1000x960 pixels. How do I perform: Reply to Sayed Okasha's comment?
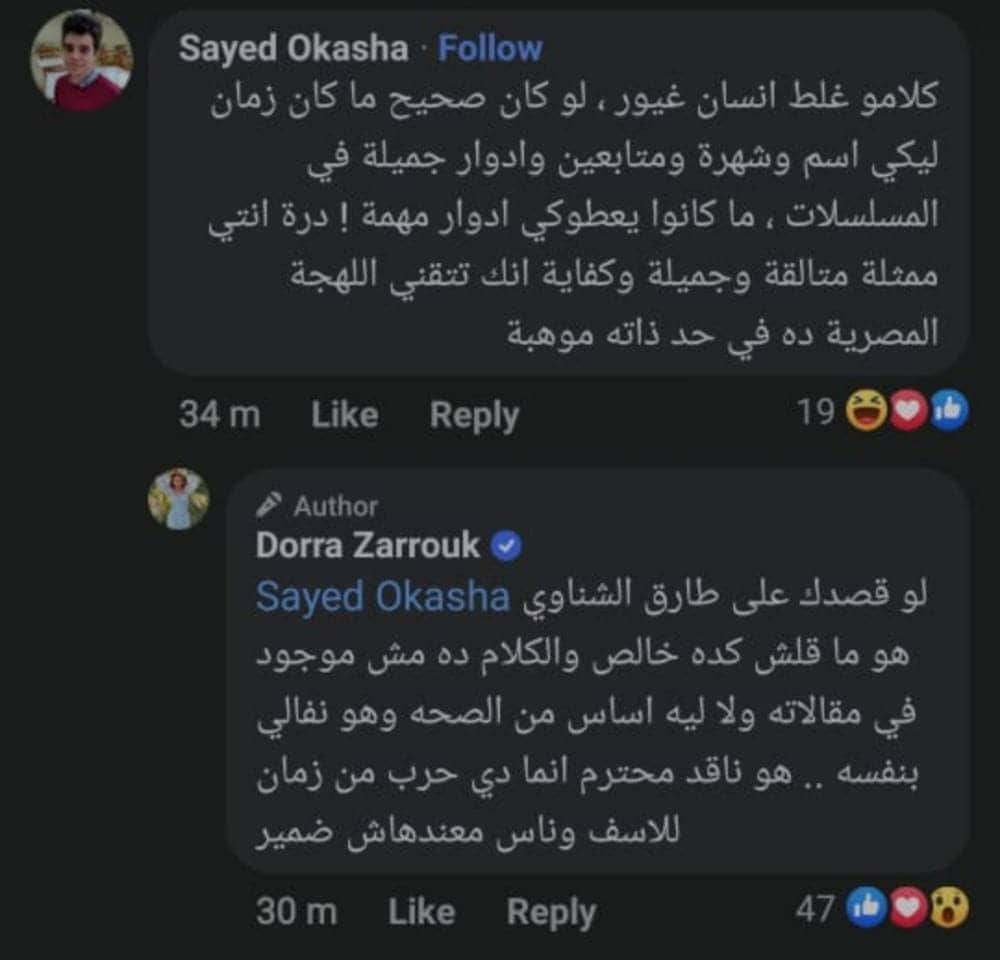click(474, 415)
